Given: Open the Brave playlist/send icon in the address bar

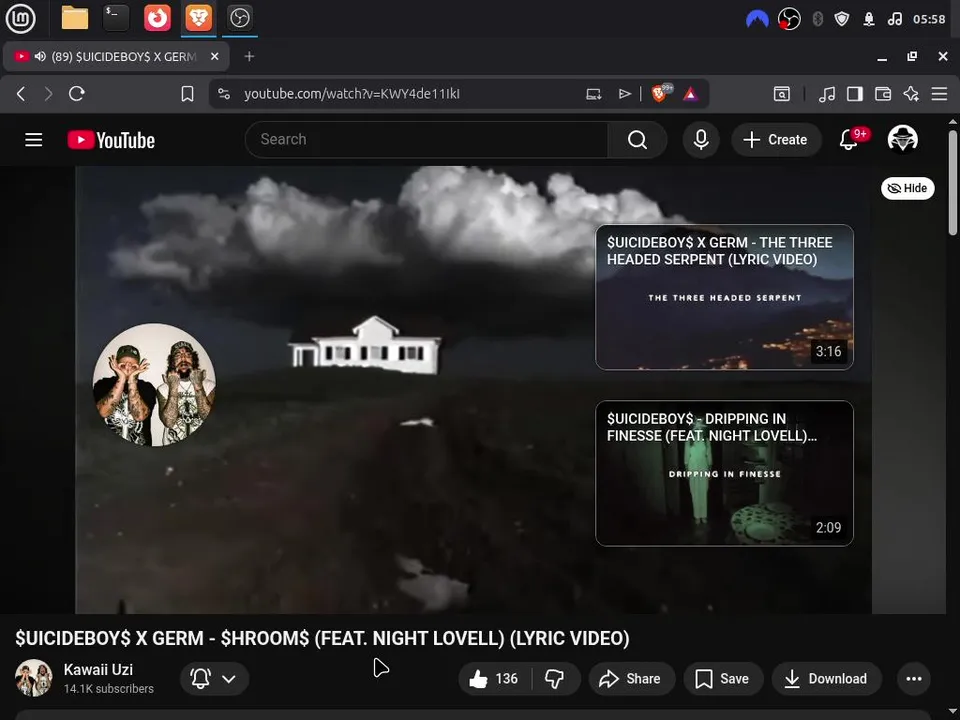Looking at the screenshot, I should point(624,94).
